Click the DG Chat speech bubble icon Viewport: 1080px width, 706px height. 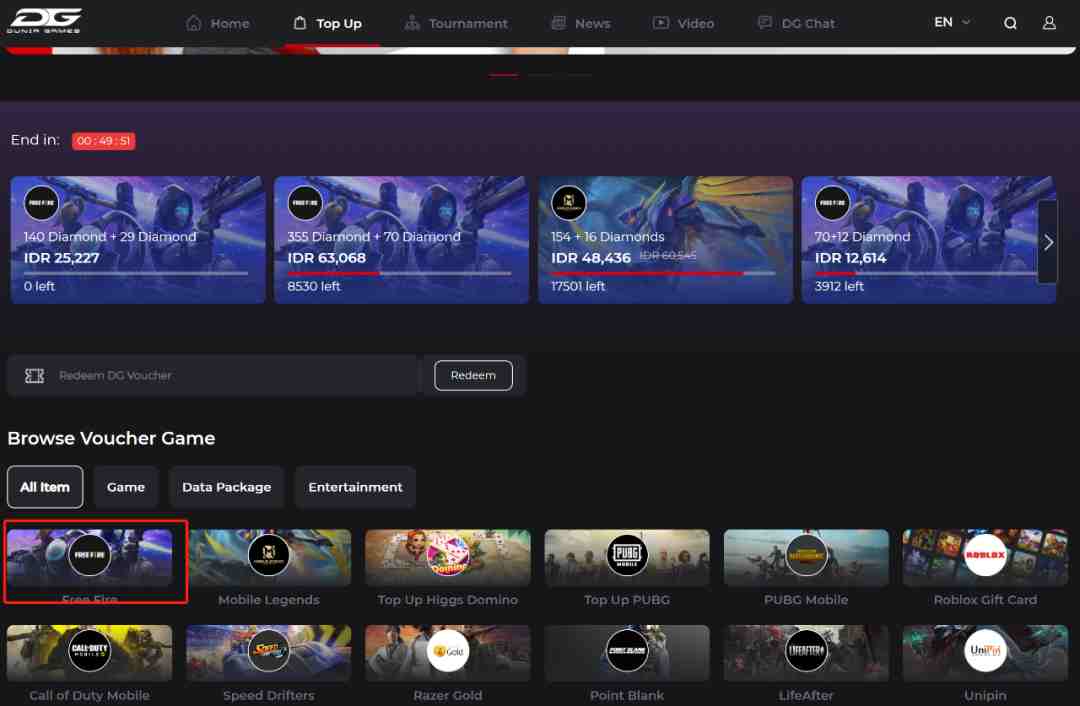(765, 23)
